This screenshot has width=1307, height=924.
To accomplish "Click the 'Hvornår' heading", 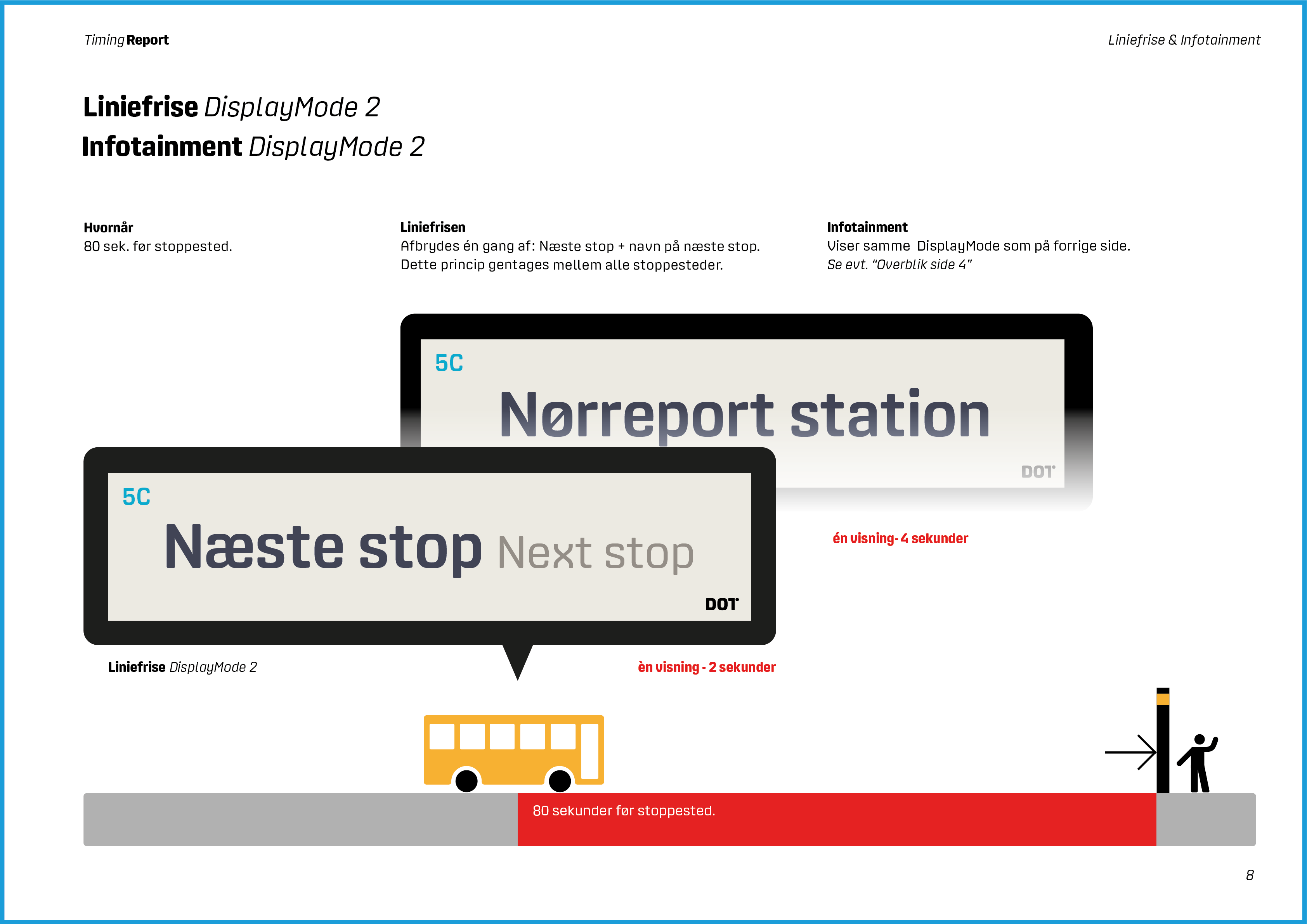I will [x=108, y=228].
